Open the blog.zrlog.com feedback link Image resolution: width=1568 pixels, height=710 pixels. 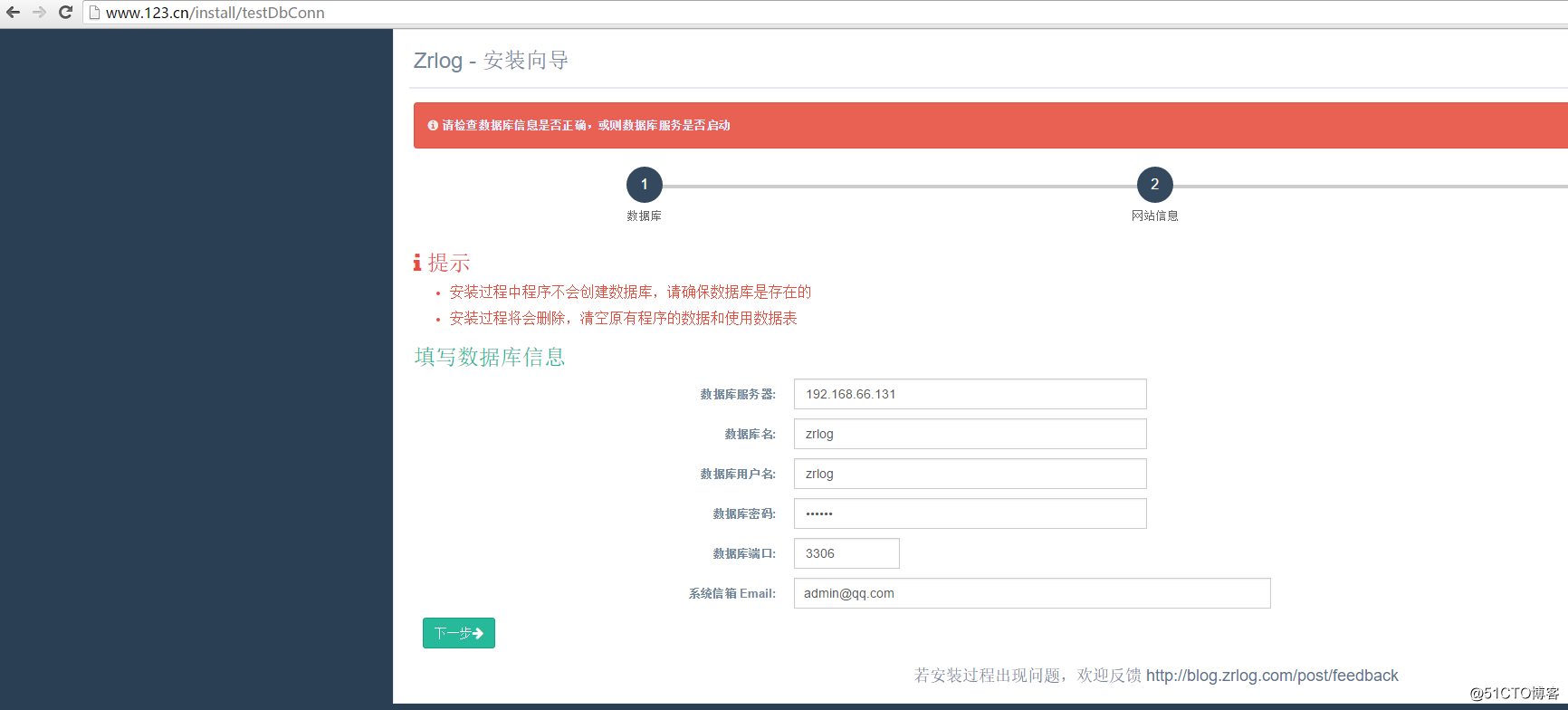tap(1272, 676)
